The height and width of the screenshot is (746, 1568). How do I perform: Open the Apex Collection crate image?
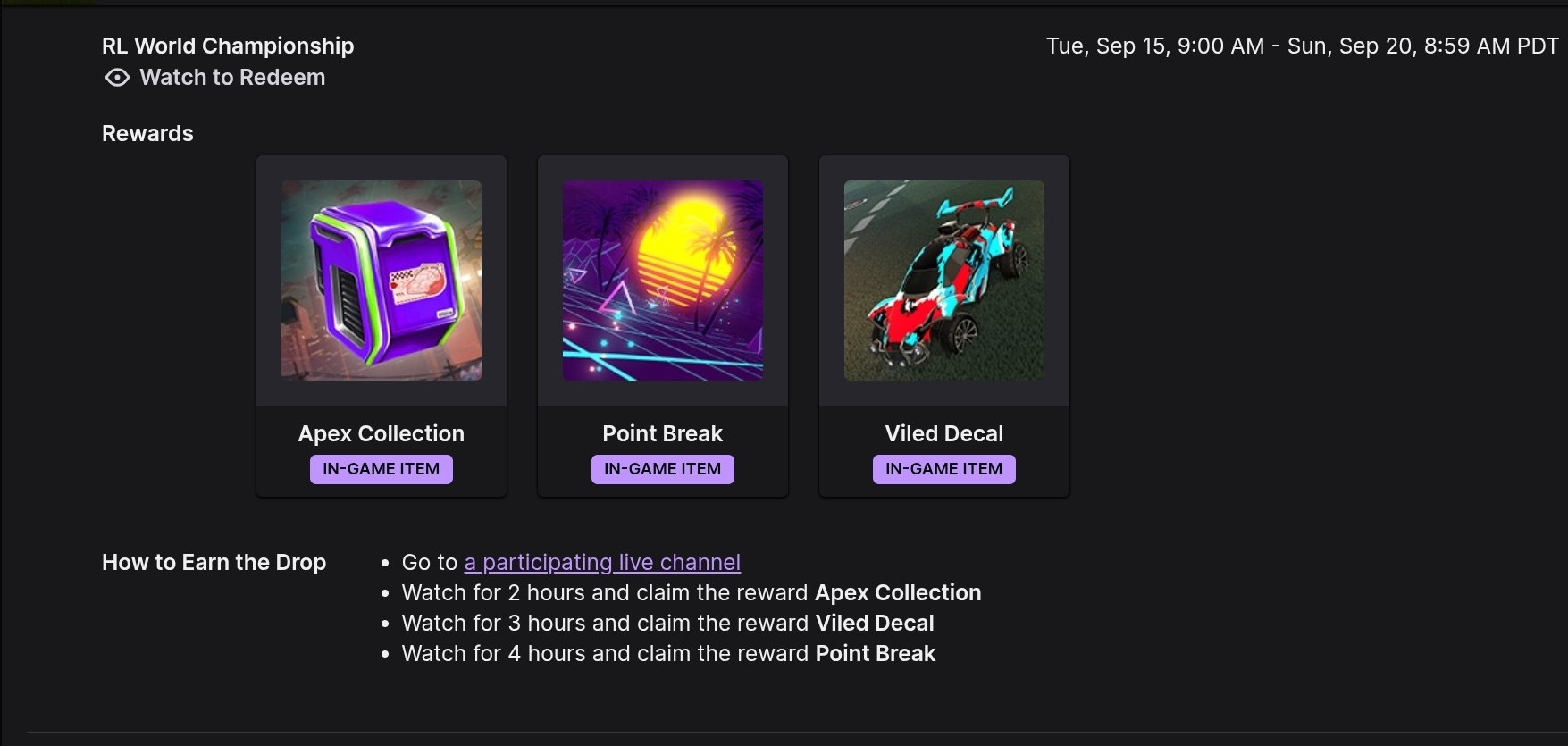(382, 281)
